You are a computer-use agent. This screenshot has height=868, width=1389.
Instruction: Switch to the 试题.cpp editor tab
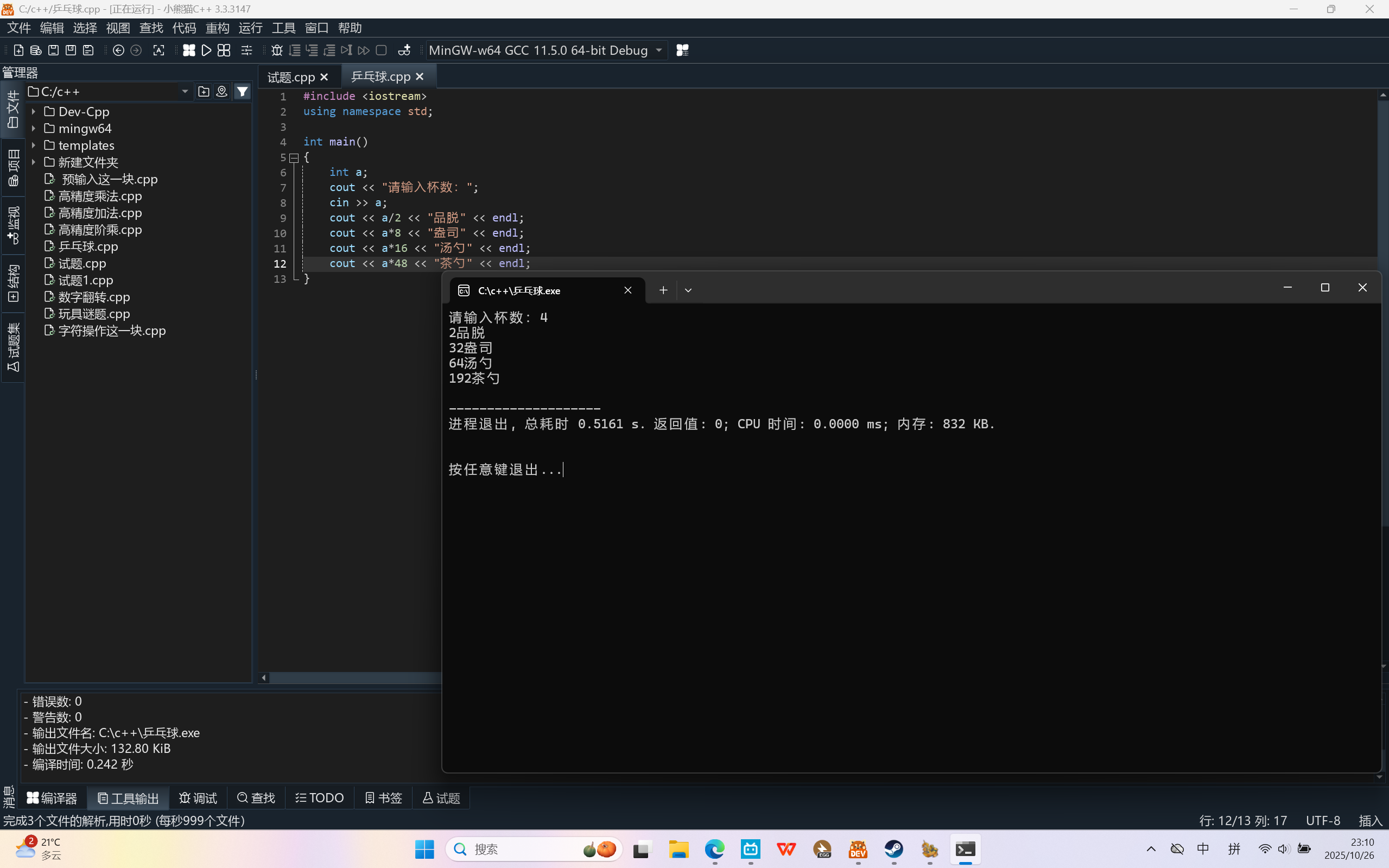[x=291, y=77]
